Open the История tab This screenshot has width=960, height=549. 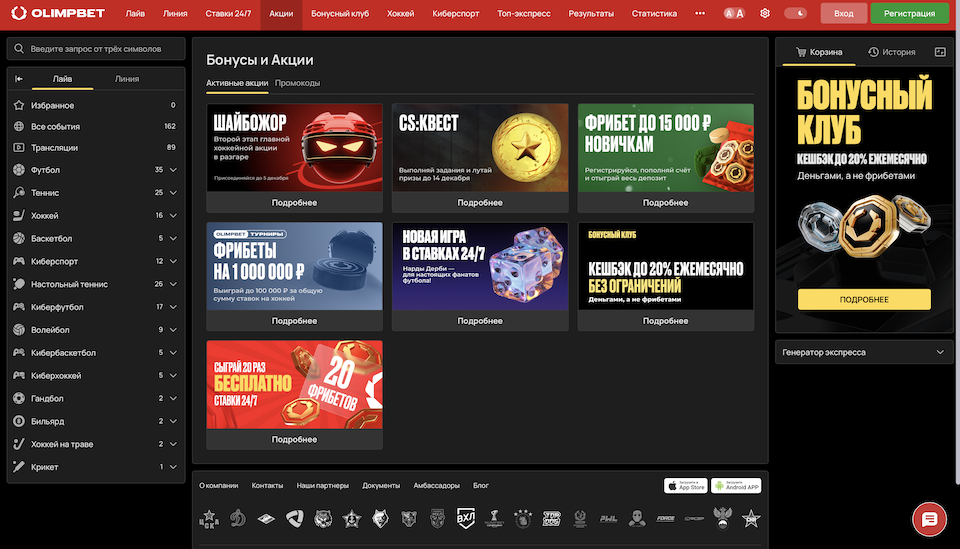coord(892,52)
